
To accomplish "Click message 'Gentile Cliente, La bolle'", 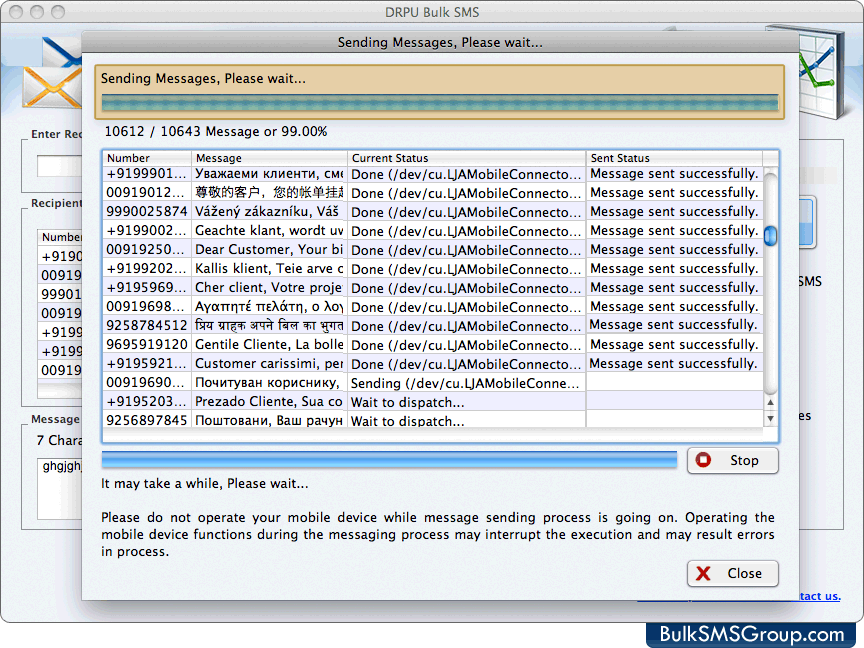I will (269, 344).
